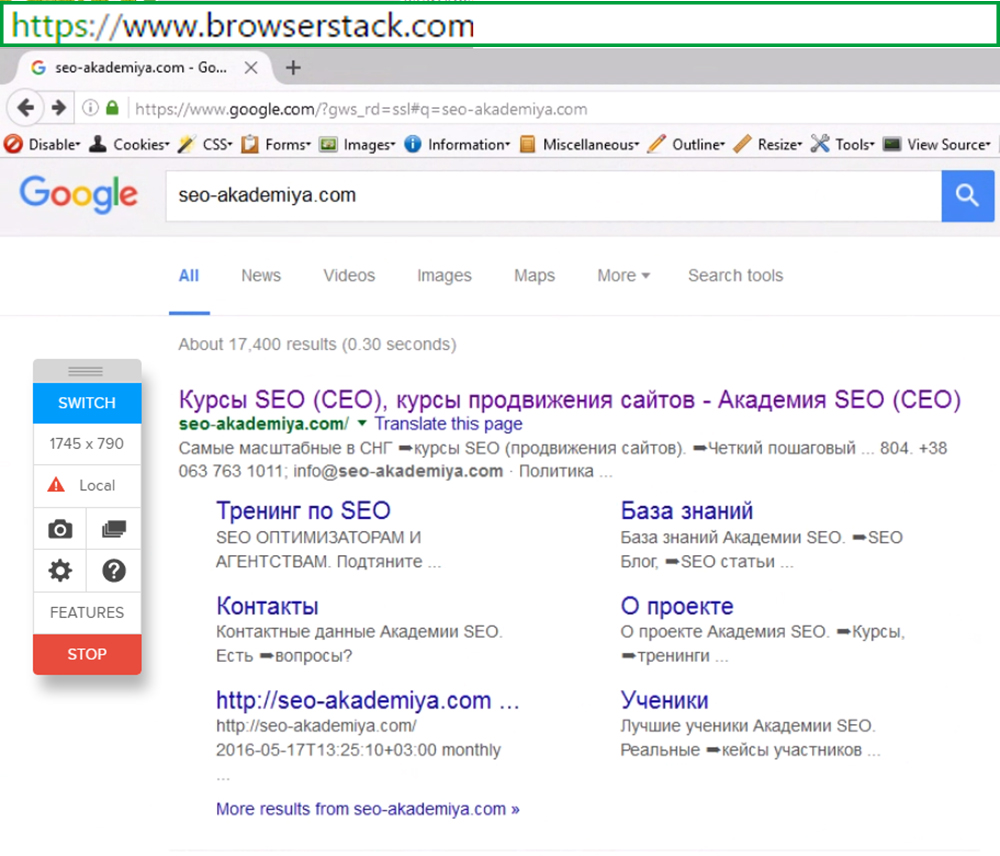Open the Тренинг по SEO sitelink
The image size is (1000, 856).
coord(303,510)
